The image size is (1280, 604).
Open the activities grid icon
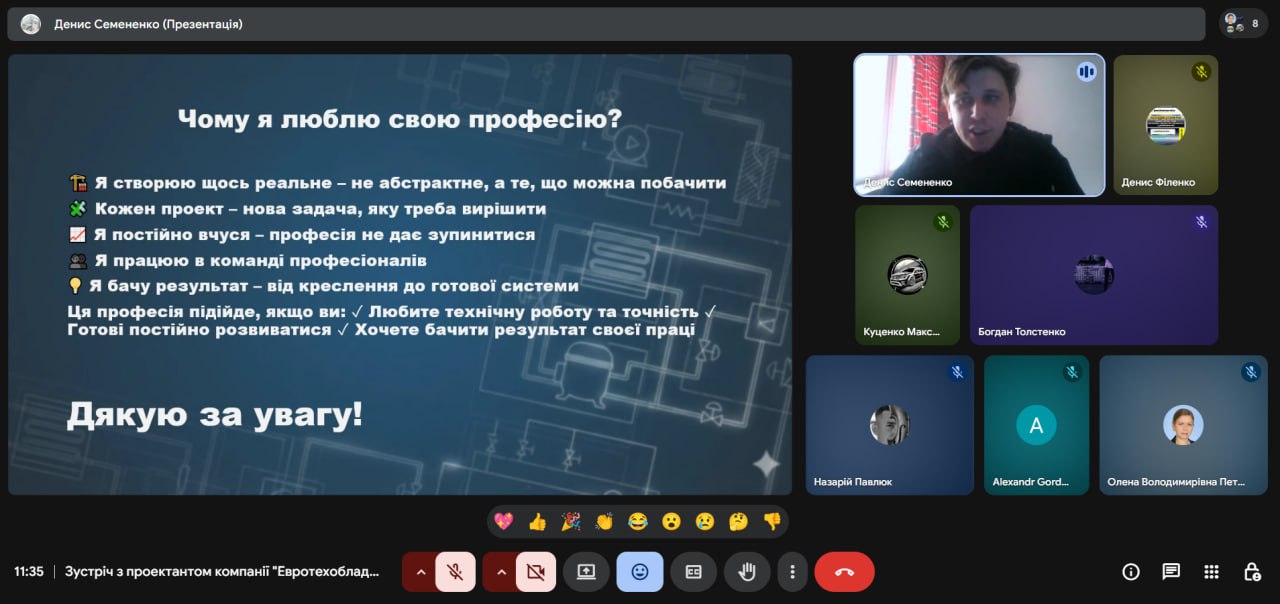1211,572
